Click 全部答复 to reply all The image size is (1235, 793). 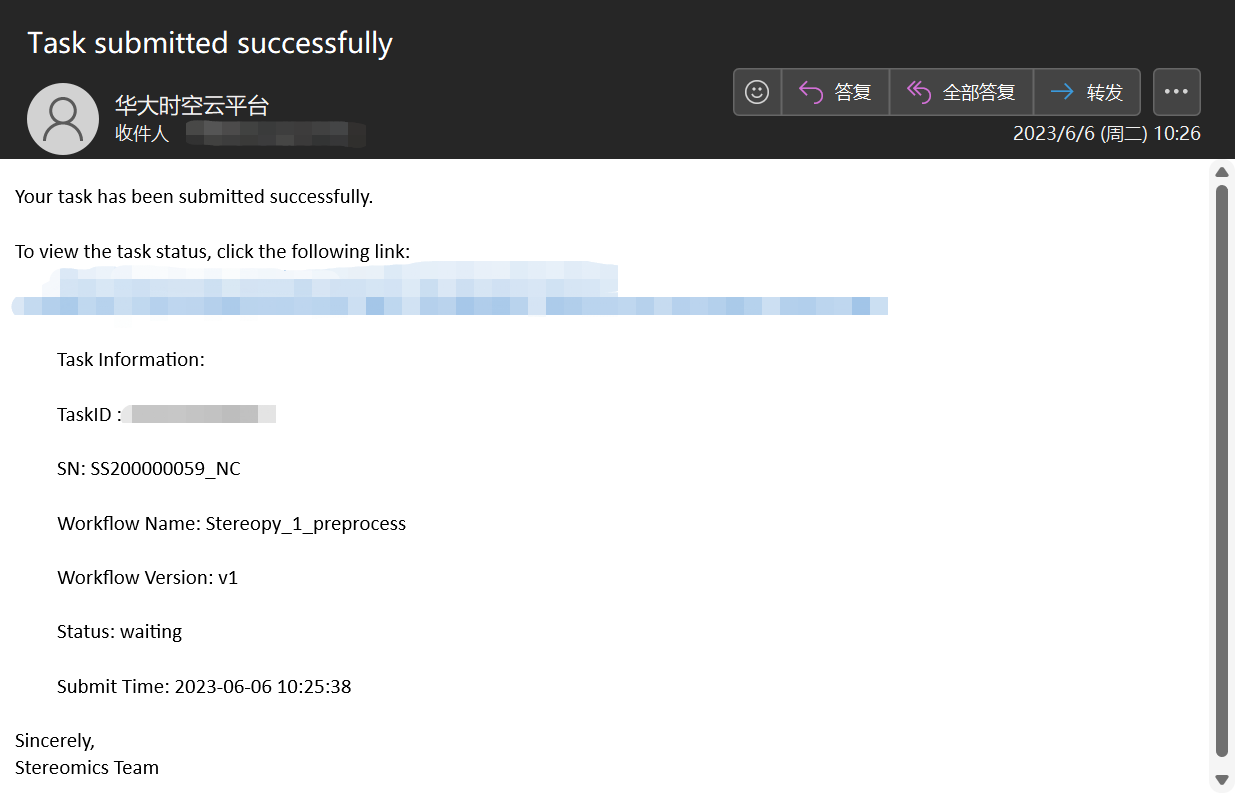click(x=961, y=92)
